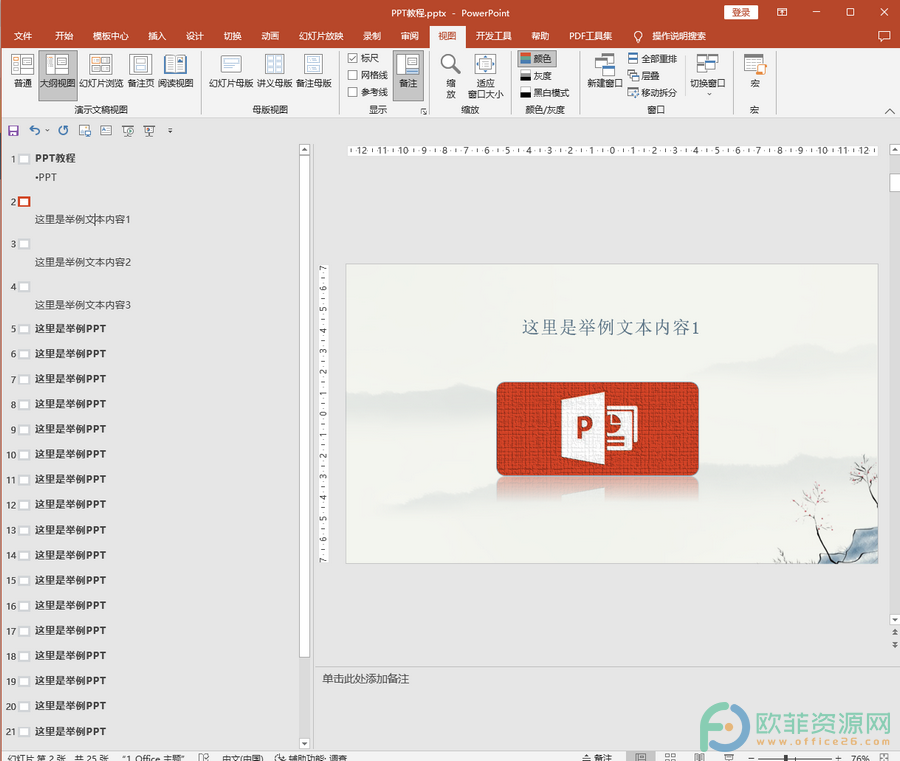Uncheck the 标尺 ruler checkbox
Viewport: 900px width, 761px height.
pos(353,58)
